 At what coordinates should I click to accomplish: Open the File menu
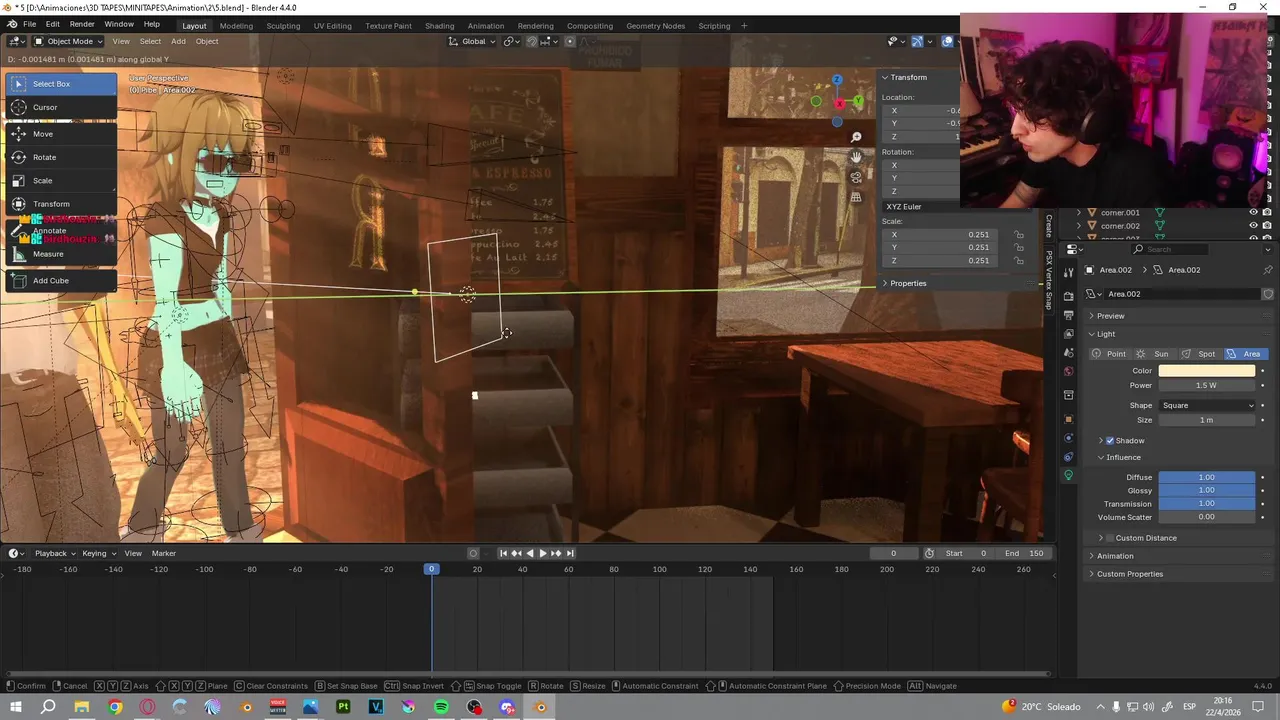click(x=30, y=24)
